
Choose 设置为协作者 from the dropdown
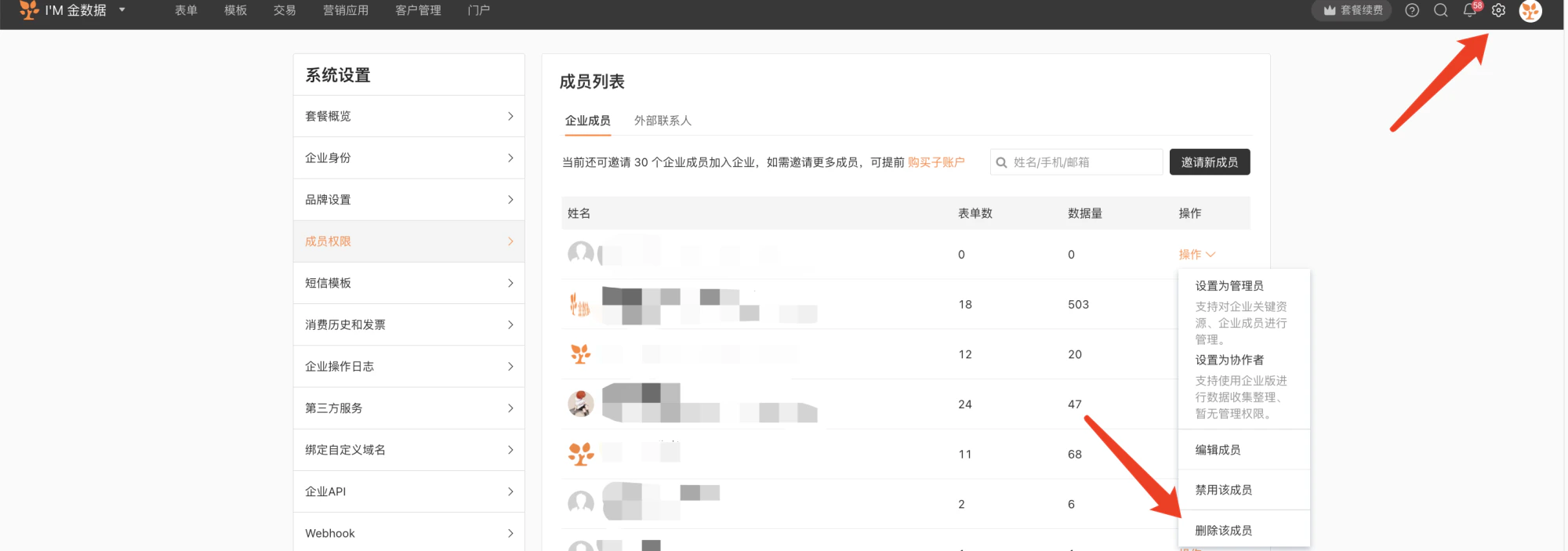coord(1229,360)
